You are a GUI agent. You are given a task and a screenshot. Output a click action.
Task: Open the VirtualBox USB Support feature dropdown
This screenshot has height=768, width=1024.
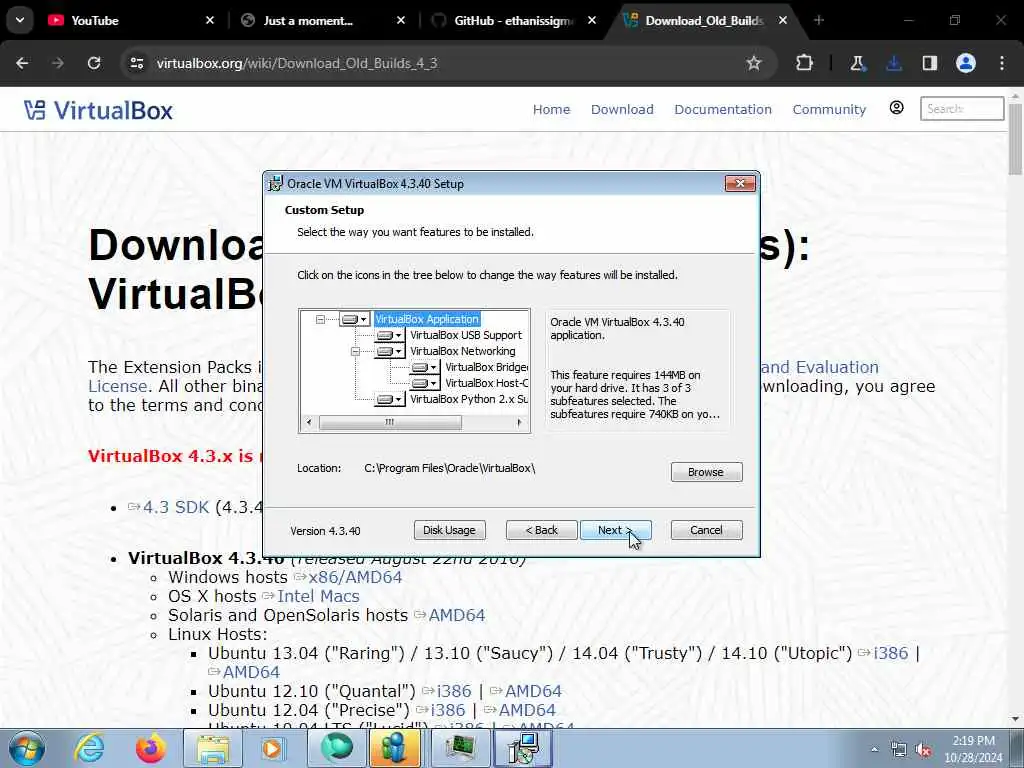pos(389,335)
